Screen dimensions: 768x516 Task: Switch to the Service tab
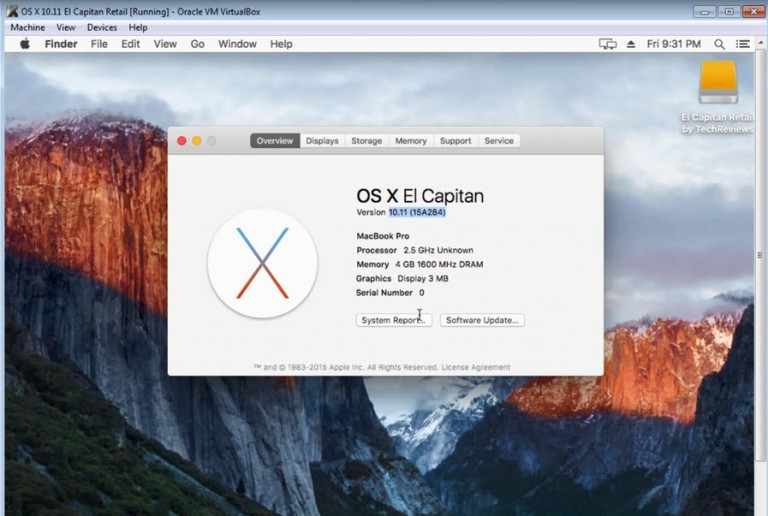pyautogui.click(x=499, y=141)
